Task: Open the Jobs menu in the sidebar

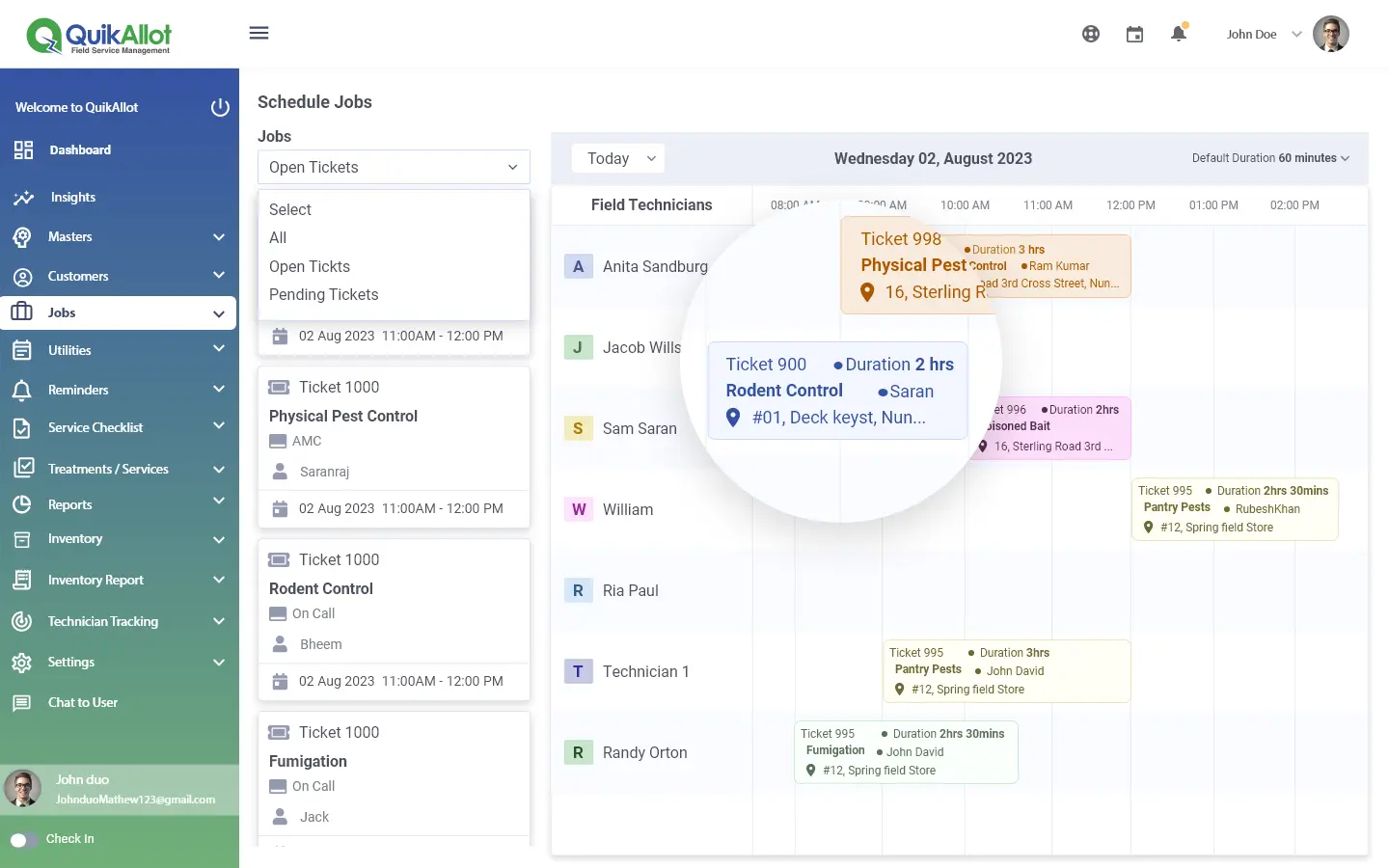Action: (61, 312)
